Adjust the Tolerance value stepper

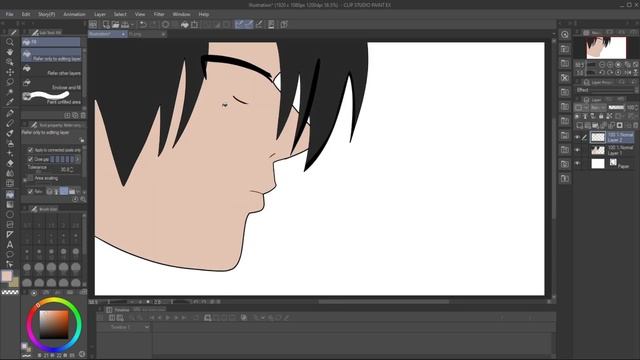point(72,169)
